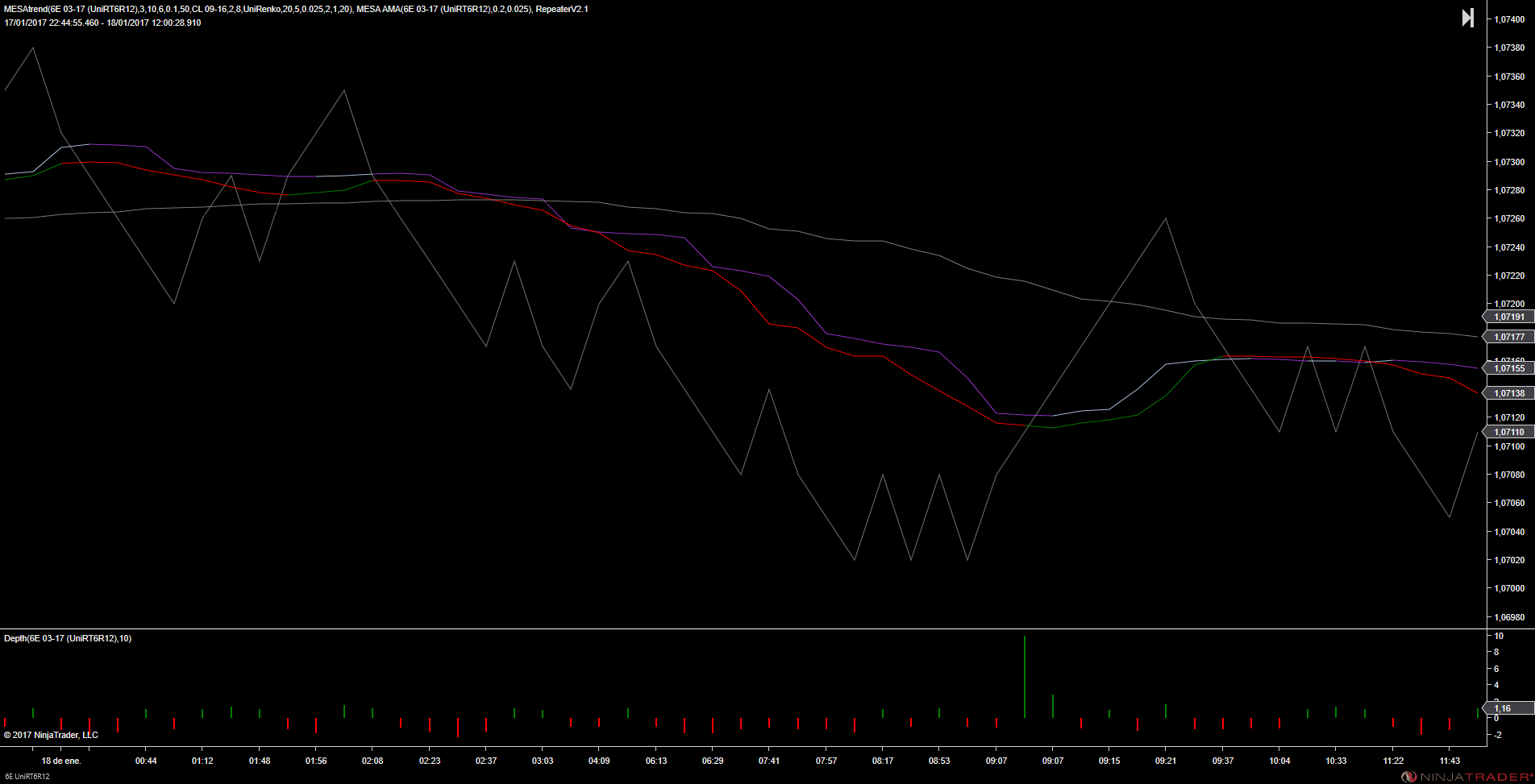The width and height of the screenshot is (1535, 784).
Task: Click the 09:21 time axis label
Action: pyautogui.click(x=1166, y=761)
